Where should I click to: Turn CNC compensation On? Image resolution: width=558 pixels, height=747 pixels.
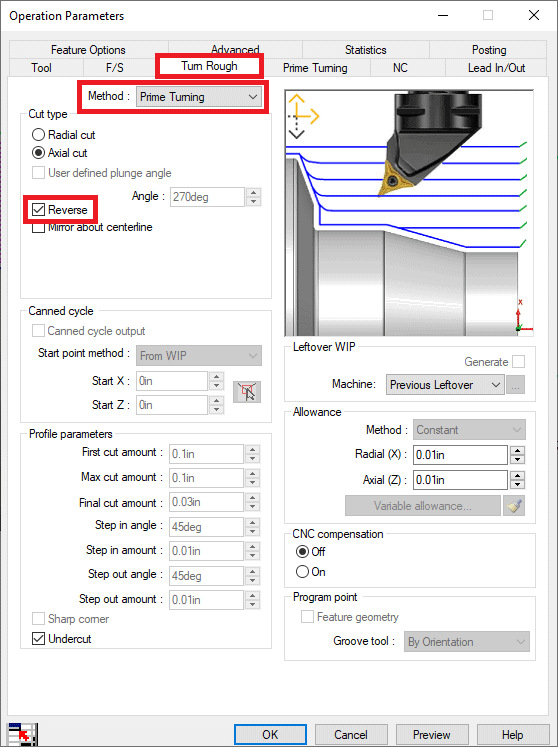click(x=302, y=572)
